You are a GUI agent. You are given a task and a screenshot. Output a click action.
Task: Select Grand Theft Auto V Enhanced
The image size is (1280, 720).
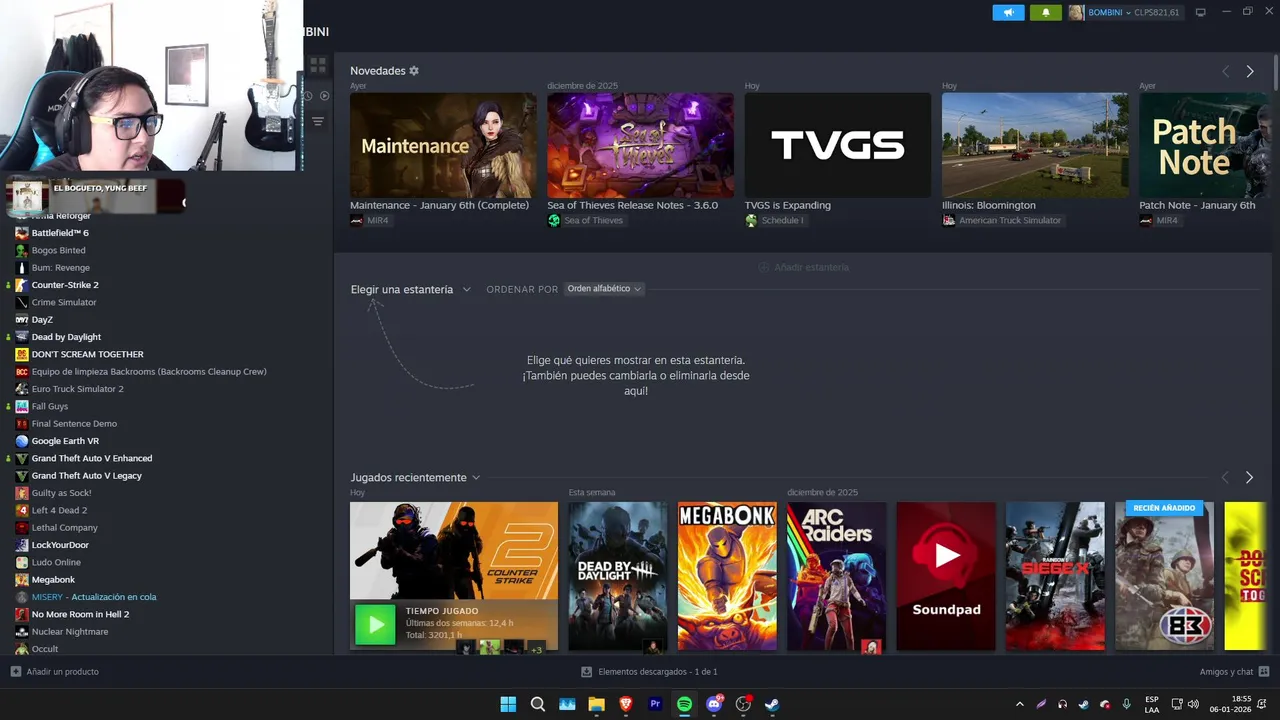92,458
